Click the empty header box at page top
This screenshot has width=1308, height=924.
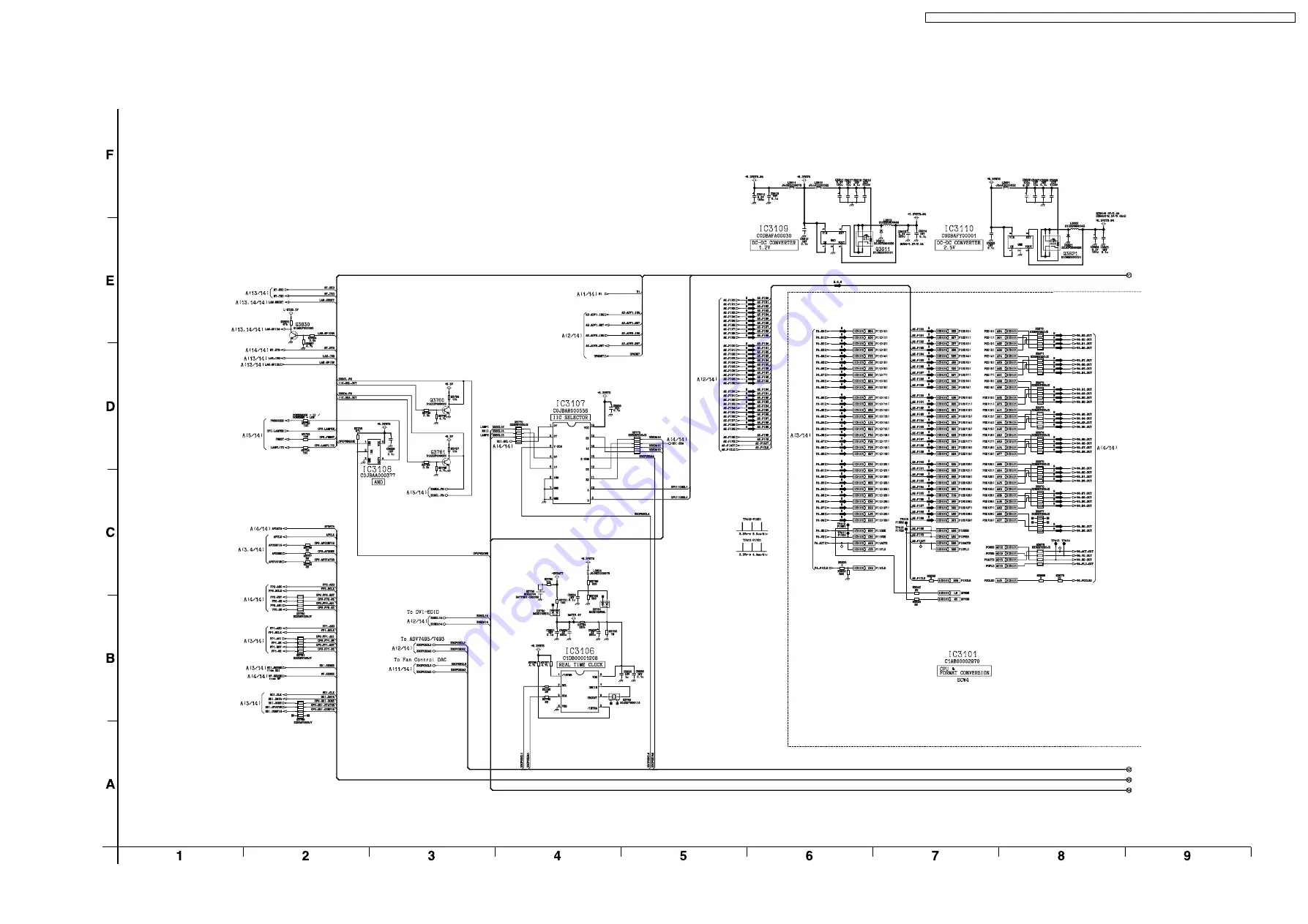pyautogui.click(x=1110, y=18)
